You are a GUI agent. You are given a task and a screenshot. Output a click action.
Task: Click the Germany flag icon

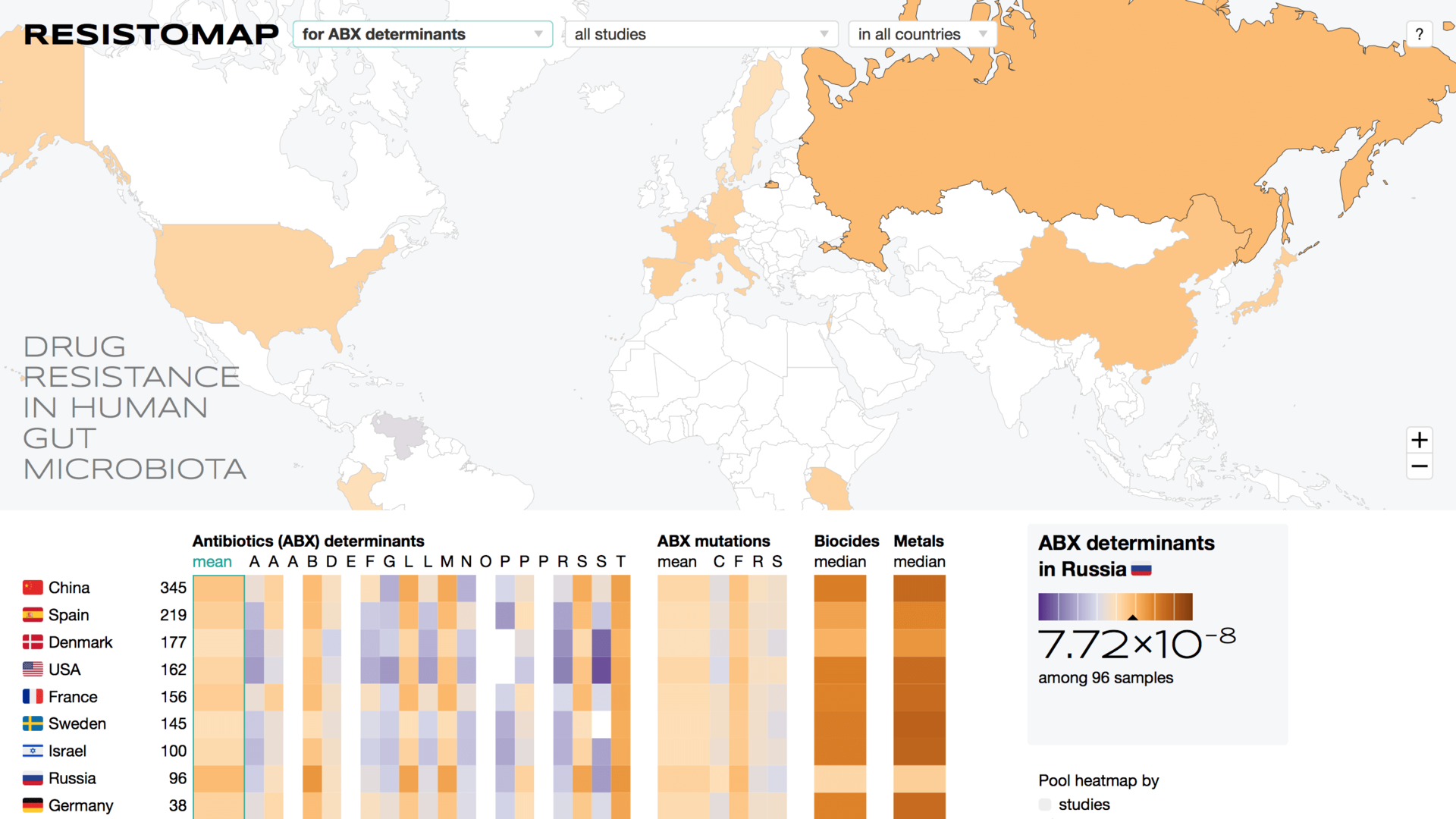tap(33, 805)
